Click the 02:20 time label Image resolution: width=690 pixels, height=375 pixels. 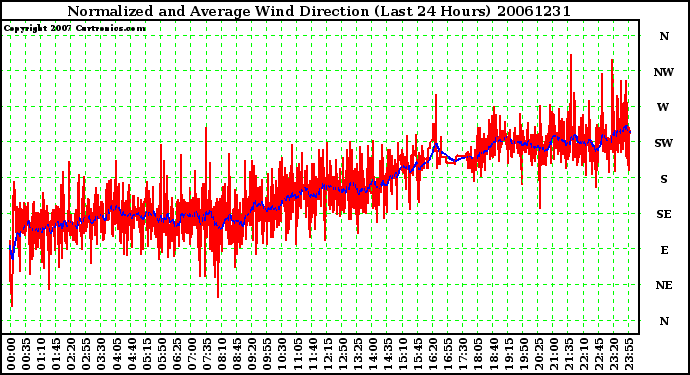[71, 354]
